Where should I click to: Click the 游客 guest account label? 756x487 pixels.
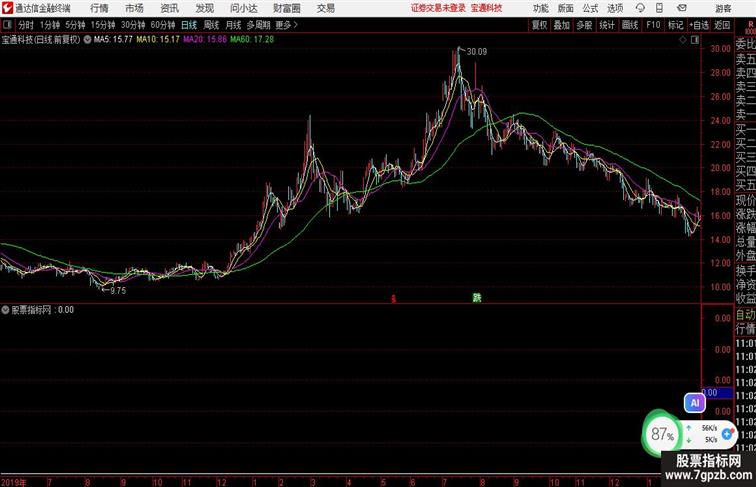723,8
